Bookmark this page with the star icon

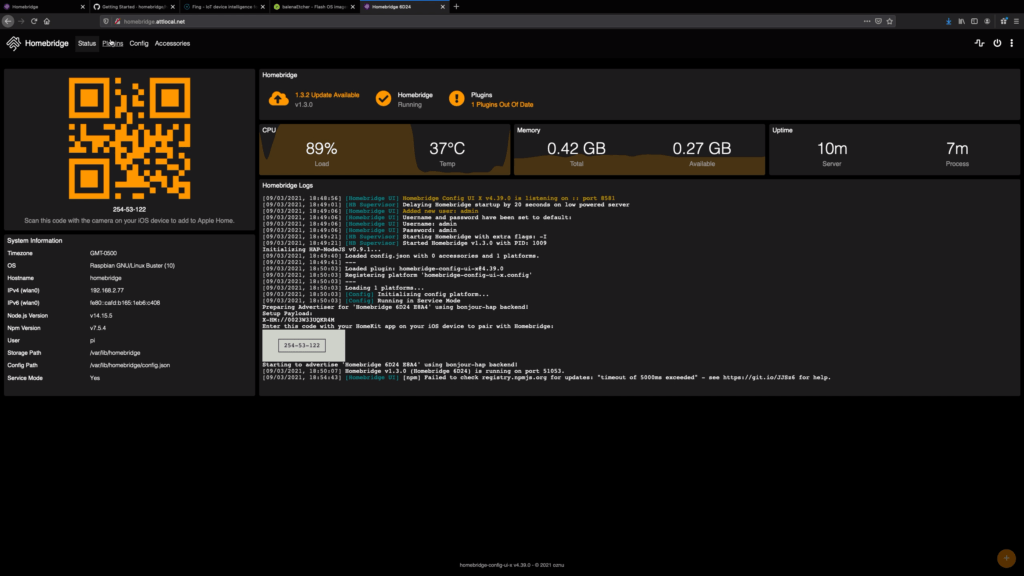(x=889, y=22)
